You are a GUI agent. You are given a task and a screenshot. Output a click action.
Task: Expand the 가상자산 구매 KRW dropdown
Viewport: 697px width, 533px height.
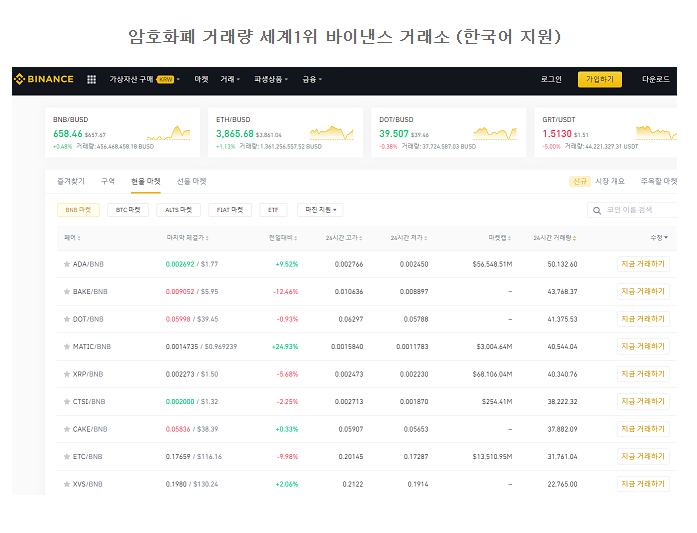[x=144, y=79]
